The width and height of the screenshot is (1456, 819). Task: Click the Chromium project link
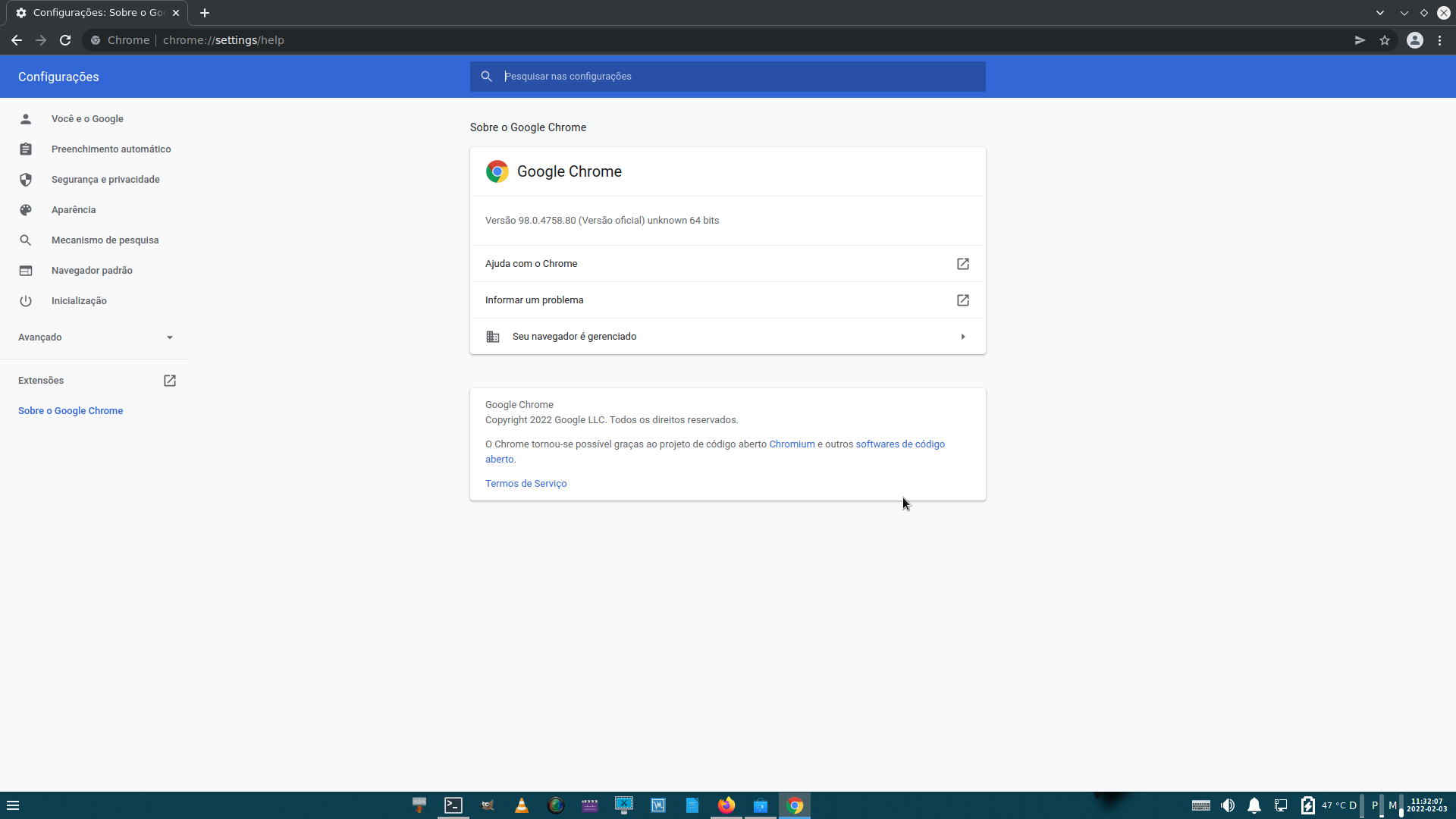(792, 444)
